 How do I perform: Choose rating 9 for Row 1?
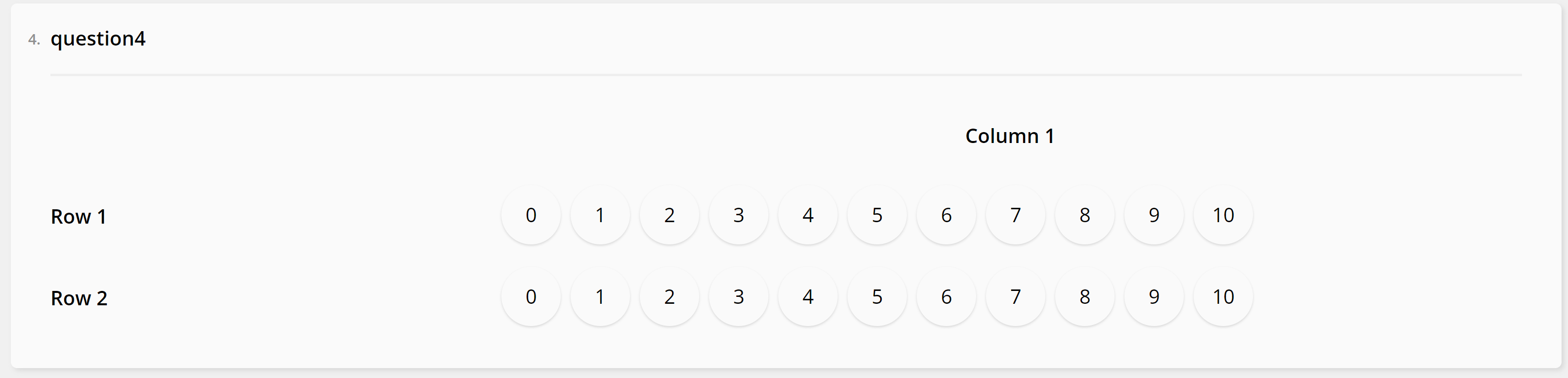pos(1154,215)
